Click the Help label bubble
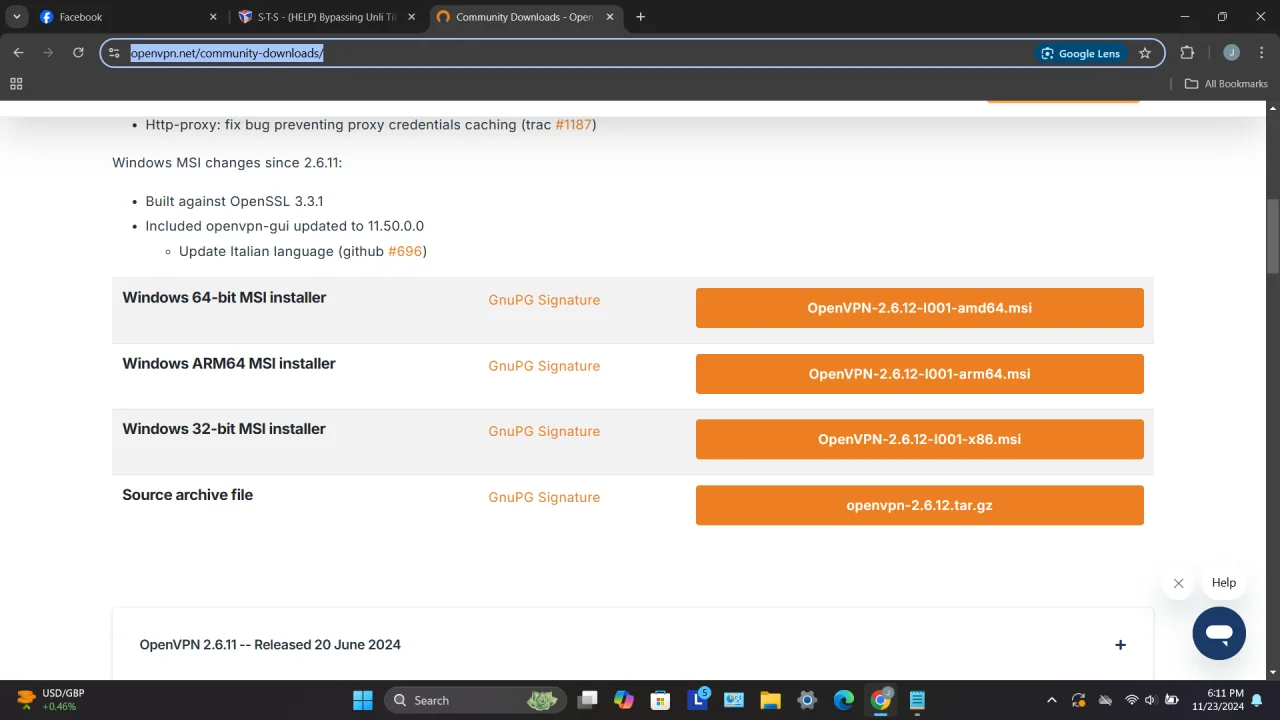The height and width of the screenshot is (720, 1280). tap(1224, 583)
